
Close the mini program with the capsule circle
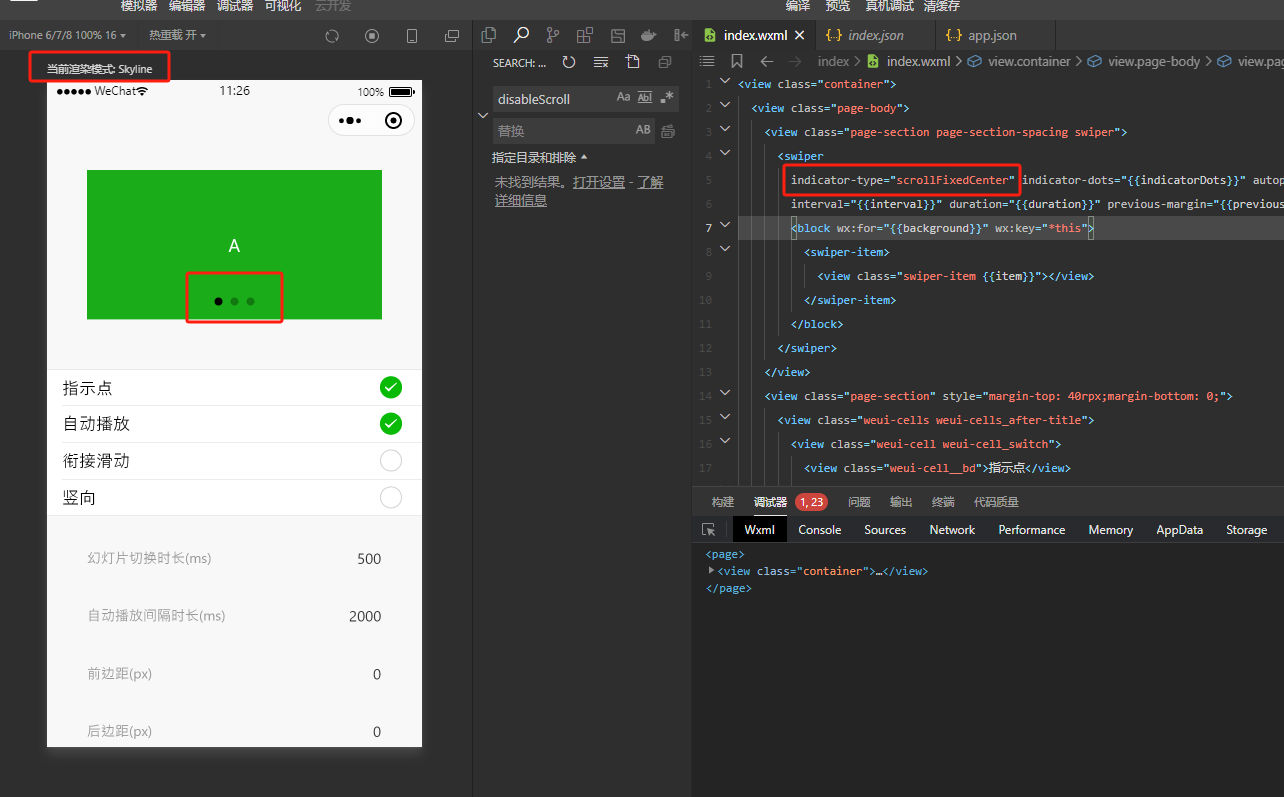394,121
